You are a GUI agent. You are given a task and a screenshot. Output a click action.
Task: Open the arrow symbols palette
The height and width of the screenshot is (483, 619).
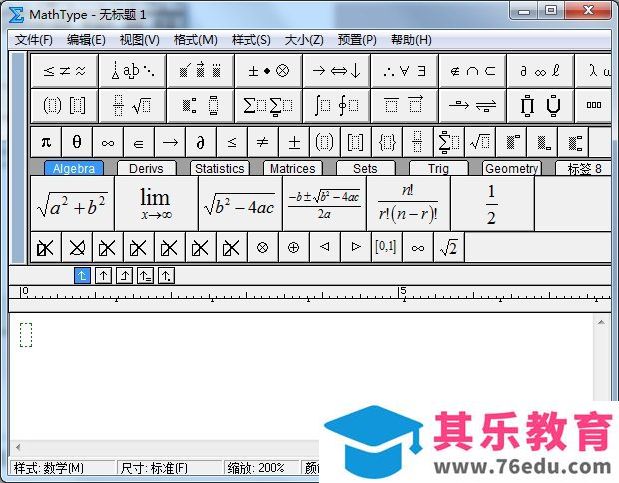(x=336, y=71)
